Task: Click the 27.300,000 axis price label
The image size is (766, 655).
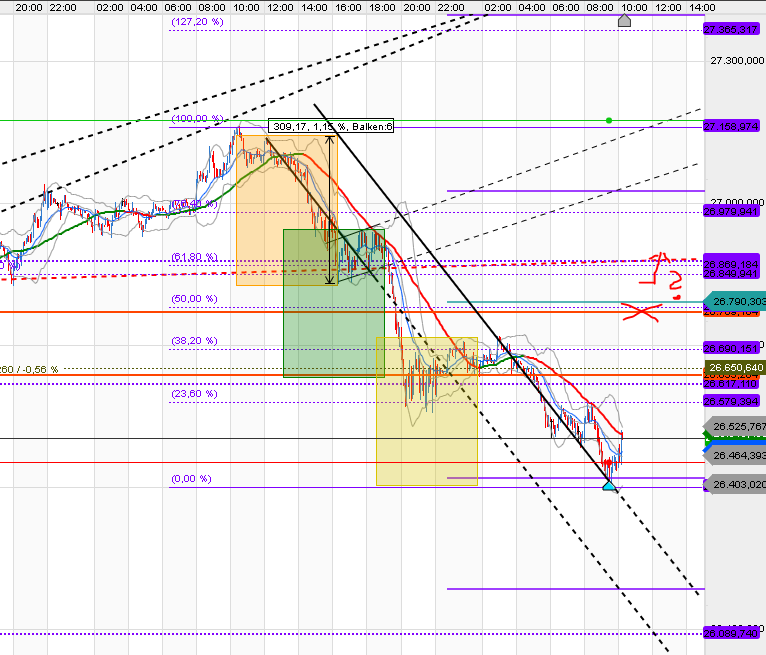Action: click(737, 61)
